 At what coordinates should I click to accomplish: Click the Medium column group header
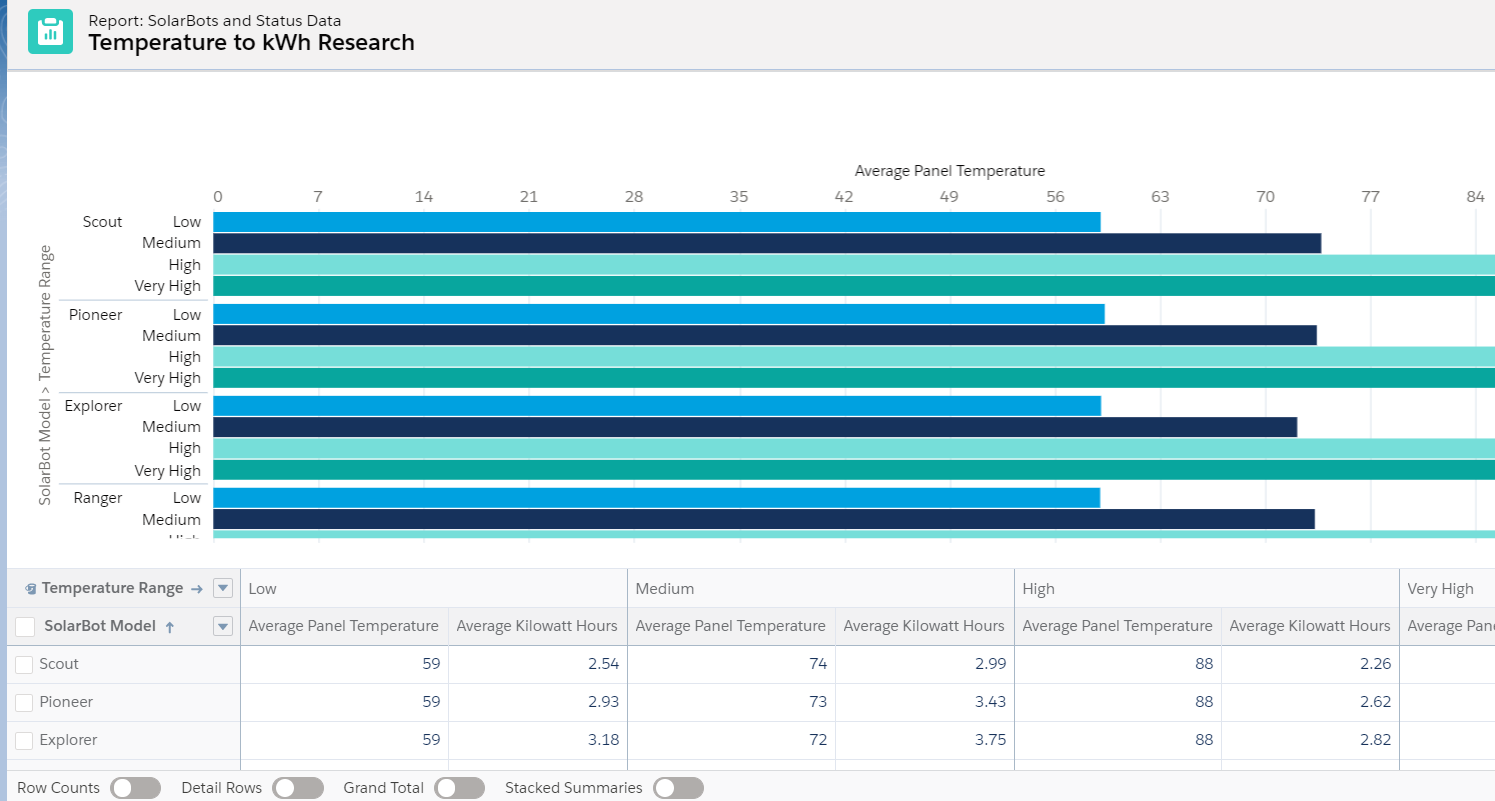[x=665, y=589]
